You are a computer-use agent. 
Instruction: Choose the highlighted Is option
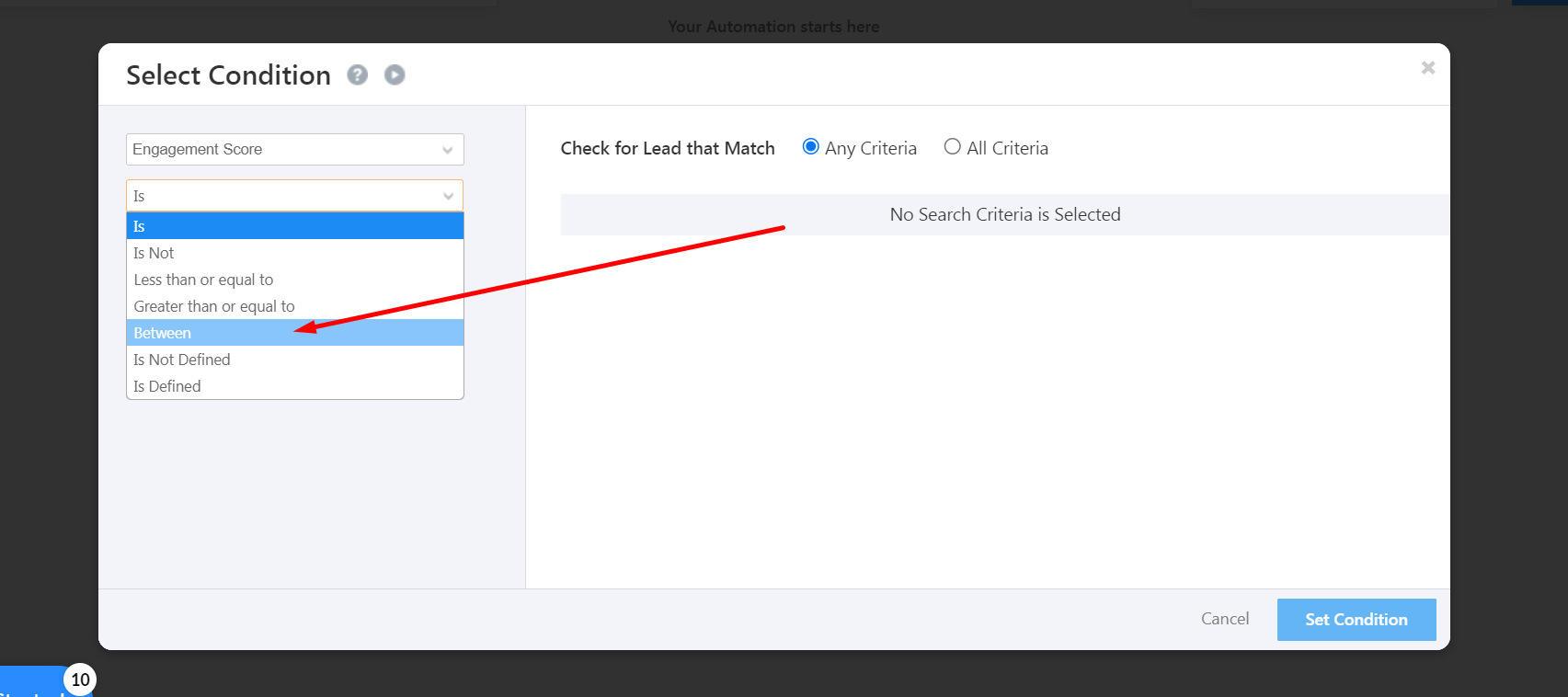[294, 226]
